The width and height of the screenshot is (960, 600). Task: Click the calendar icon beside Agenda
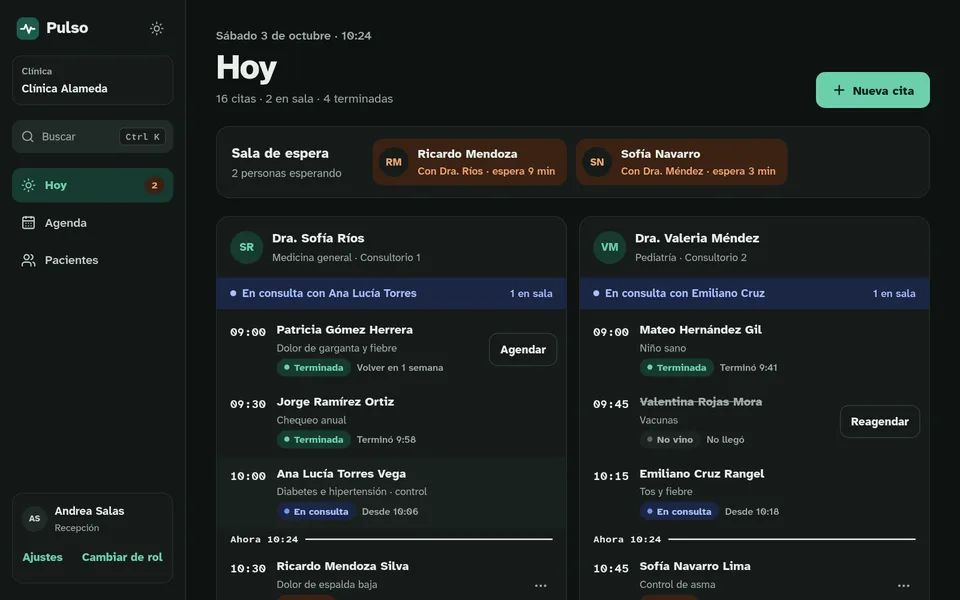(28, 223)
